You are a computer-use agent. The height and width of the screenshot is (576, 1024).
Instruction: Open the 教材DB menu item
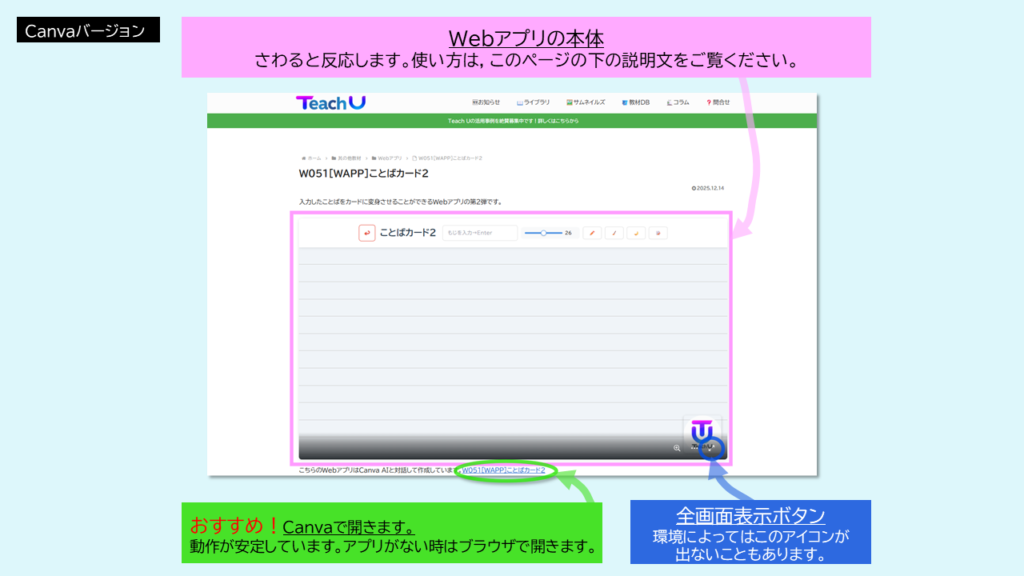636,102
